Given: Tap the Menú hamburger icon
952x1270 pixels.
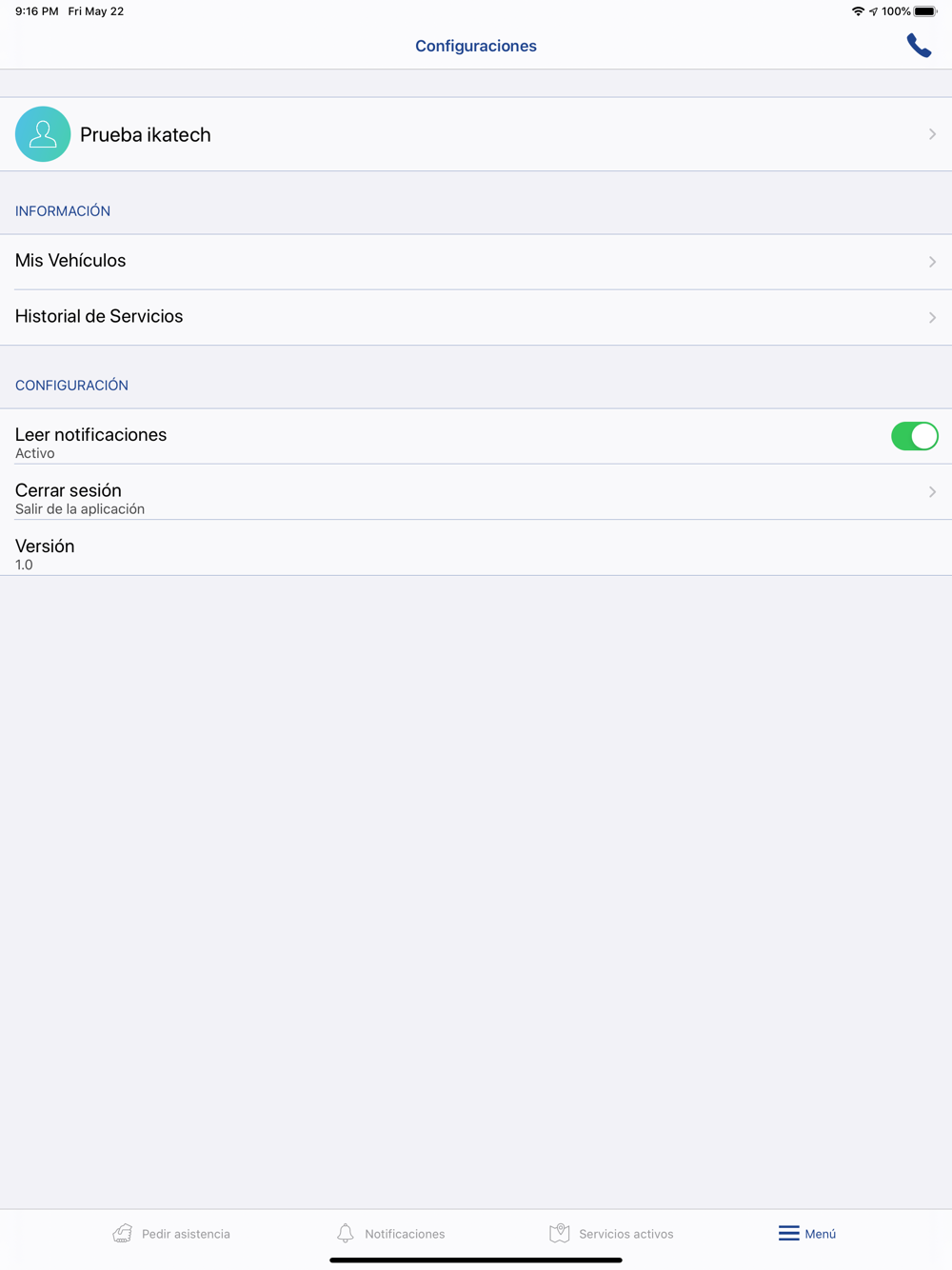Looking at the screenshot, I should [789, 1234].
